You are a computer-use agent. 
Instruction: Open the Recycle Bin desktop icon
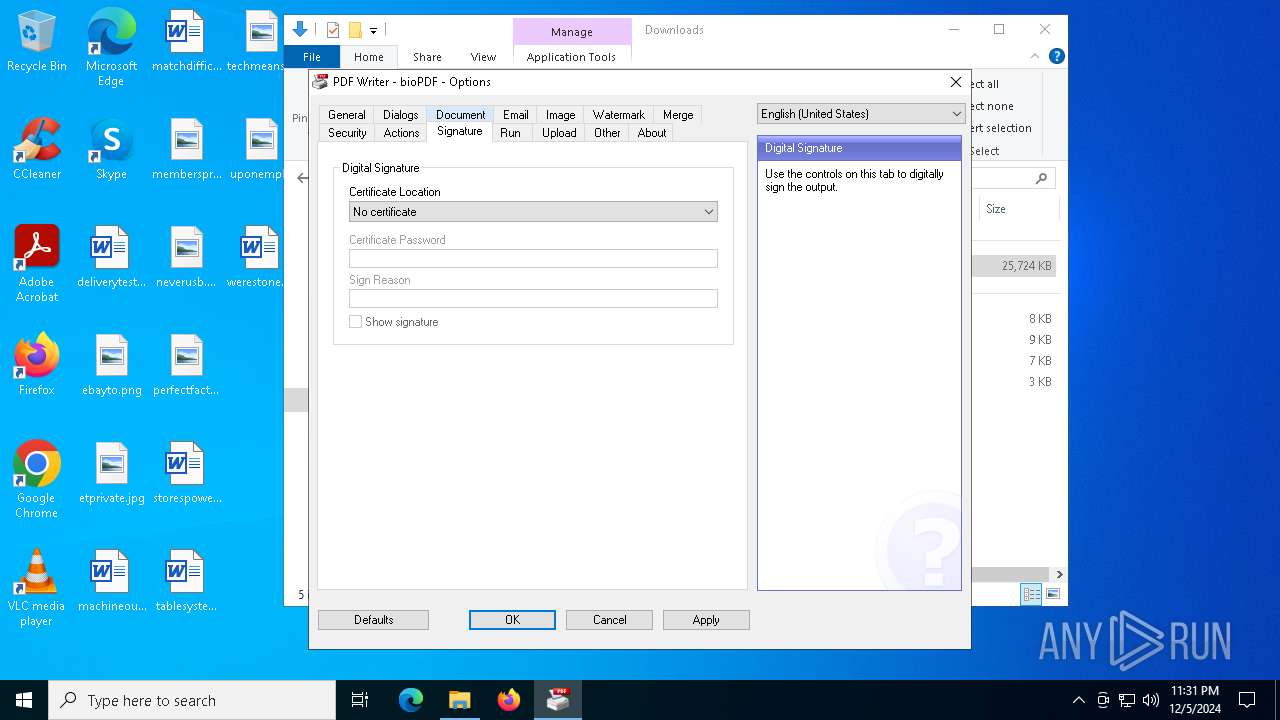click(37, 42)
